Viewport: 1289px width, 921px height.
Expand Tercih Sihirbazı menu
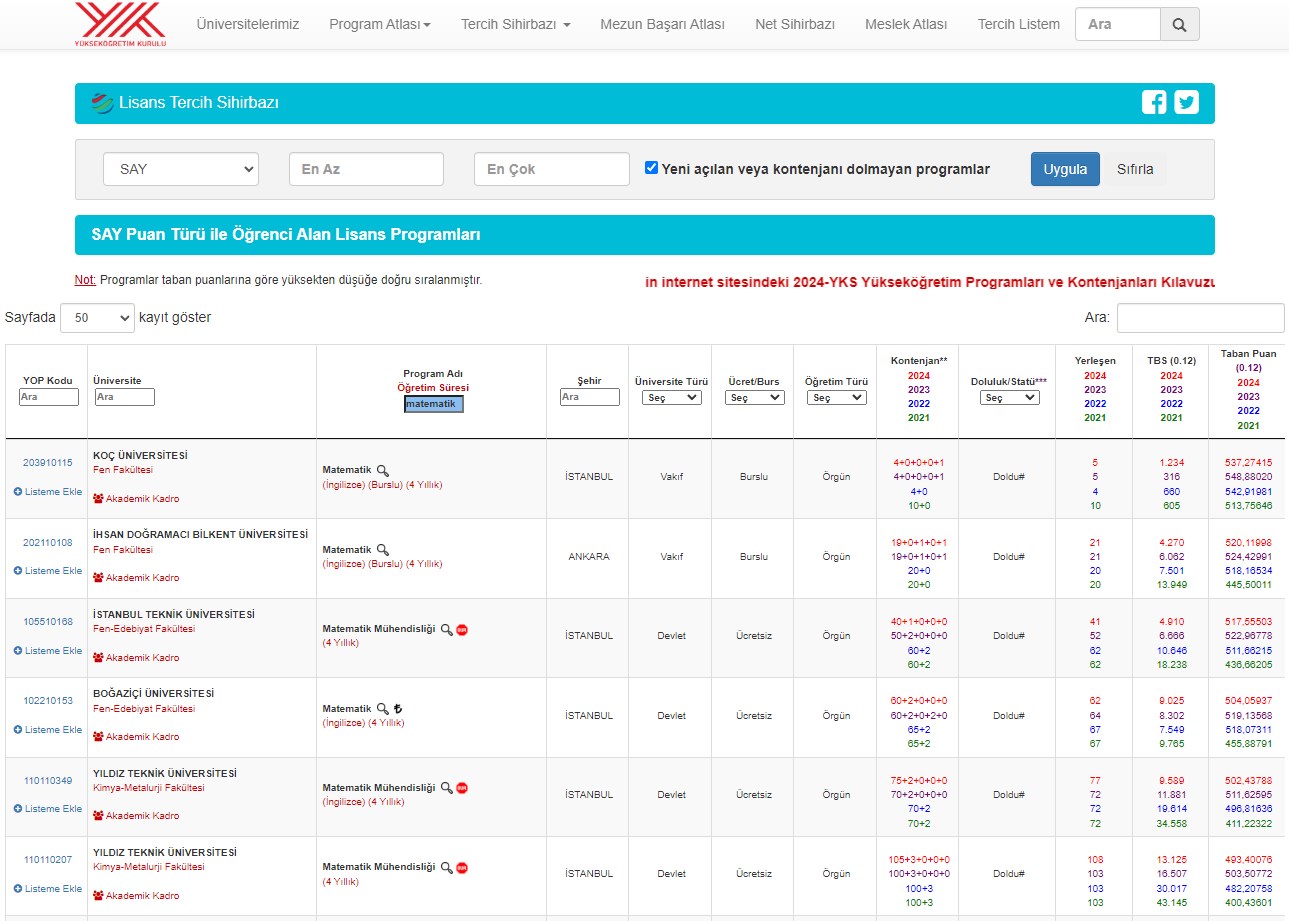[516, 24]
